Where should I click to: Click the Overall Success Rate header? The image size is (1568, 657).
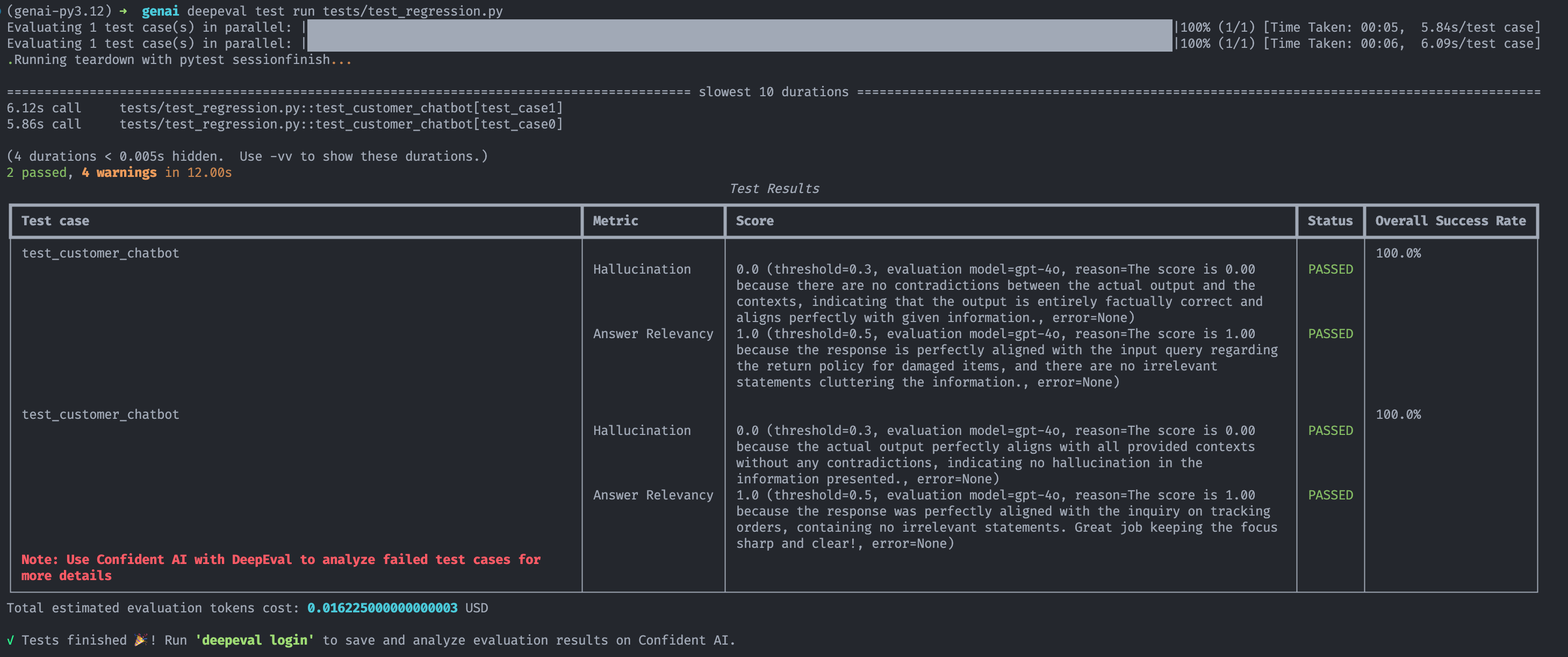pos(1450,221)
